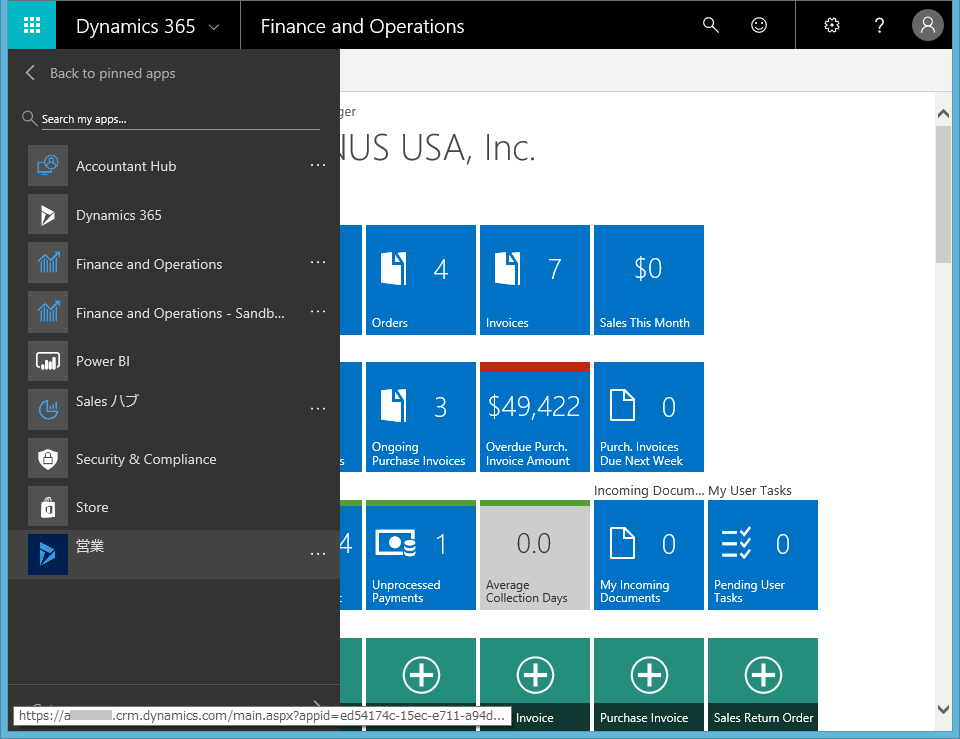Open the Unprocessed Payments tile
Screen dimensions: 960x739
click(421, 555)
